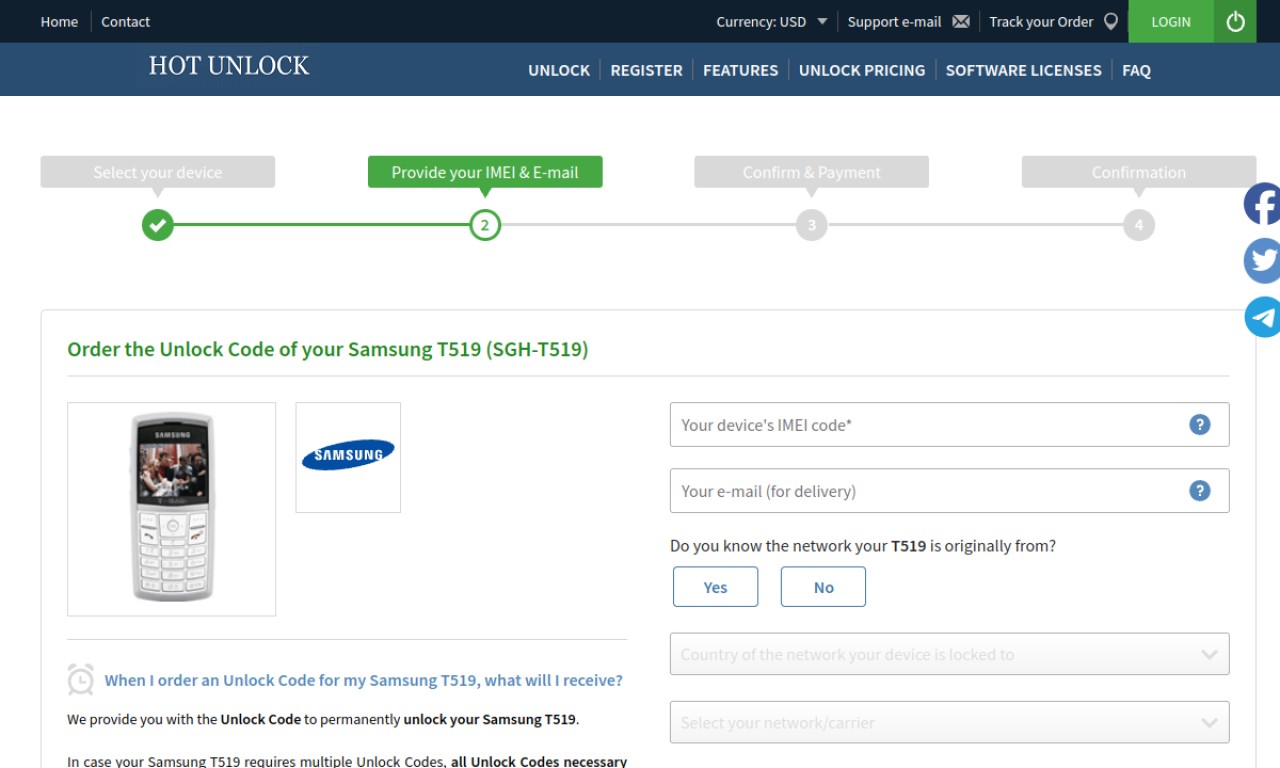Image resolution: width=1280 pixels, height=768 pixels.
Task: Open the FEATURES menu item
Action: pos(740,70)
